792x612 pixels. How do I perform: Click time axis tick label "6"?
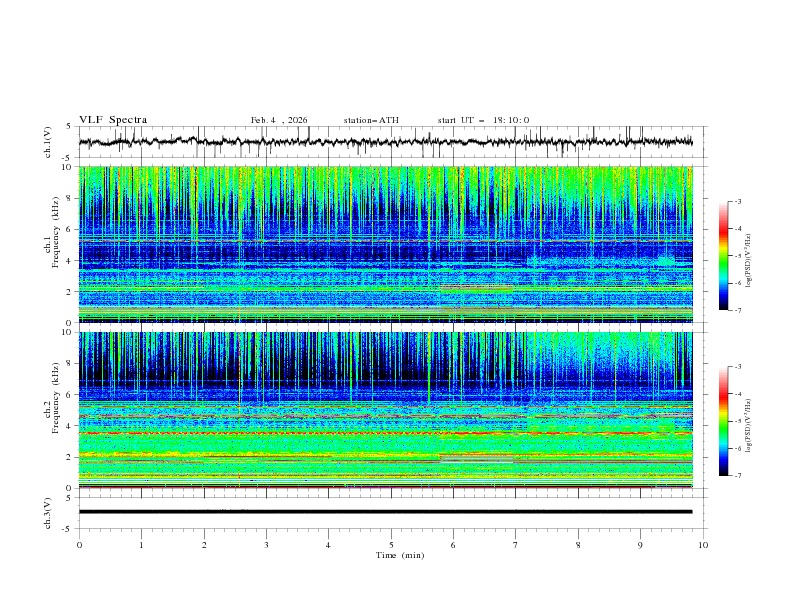click(x=454, y=545)
